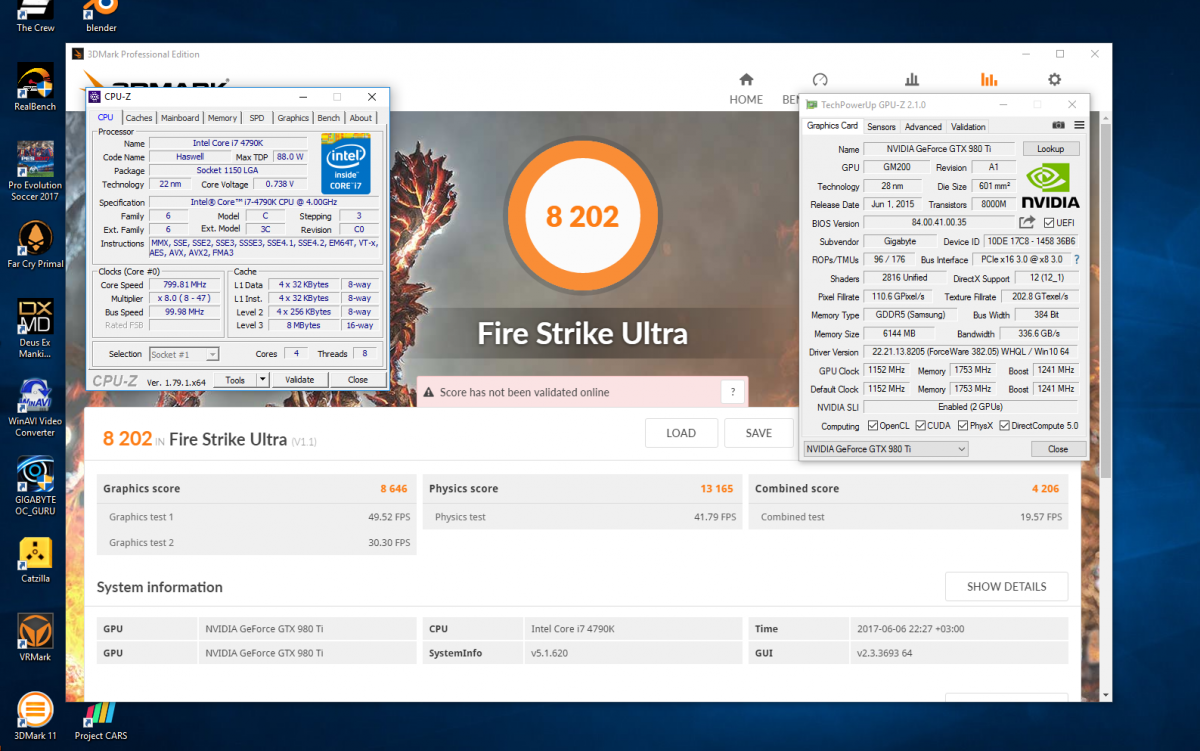This screenshot has width=1200, height=751.
Task: Switch to Sensors tab in GPU-Z
Action: [881, 127]
